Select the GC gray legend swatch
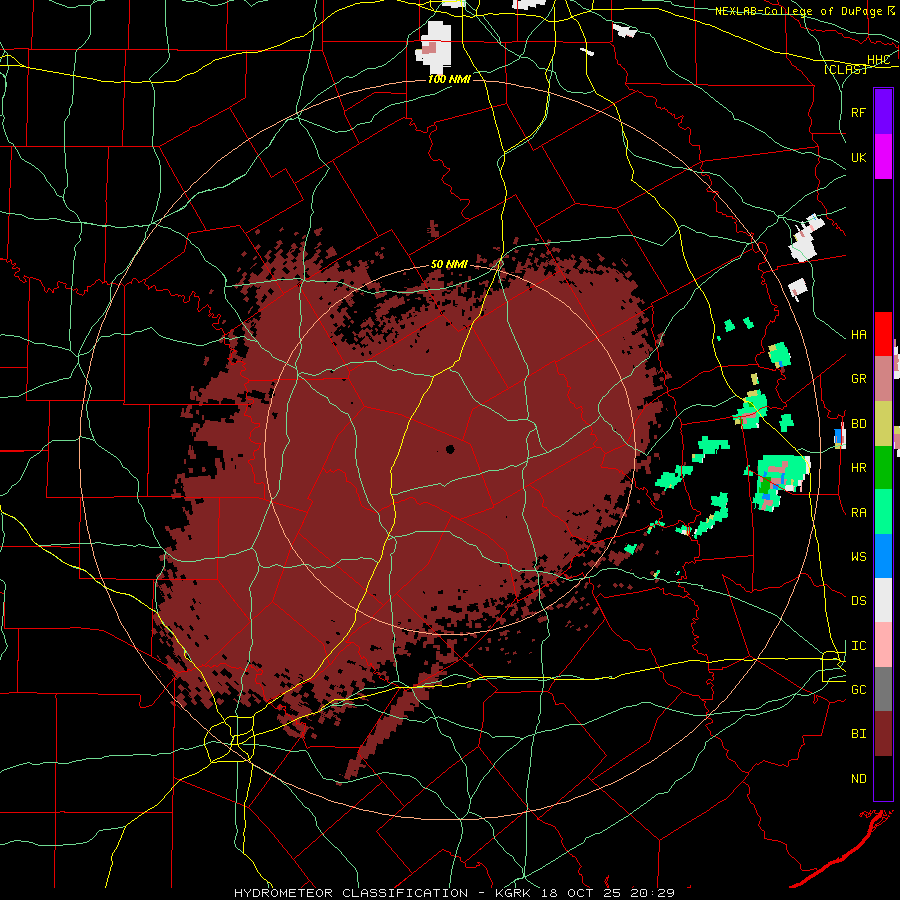This screenshot has height=900, width=900. pyautogui.click(x=883, y=689)
